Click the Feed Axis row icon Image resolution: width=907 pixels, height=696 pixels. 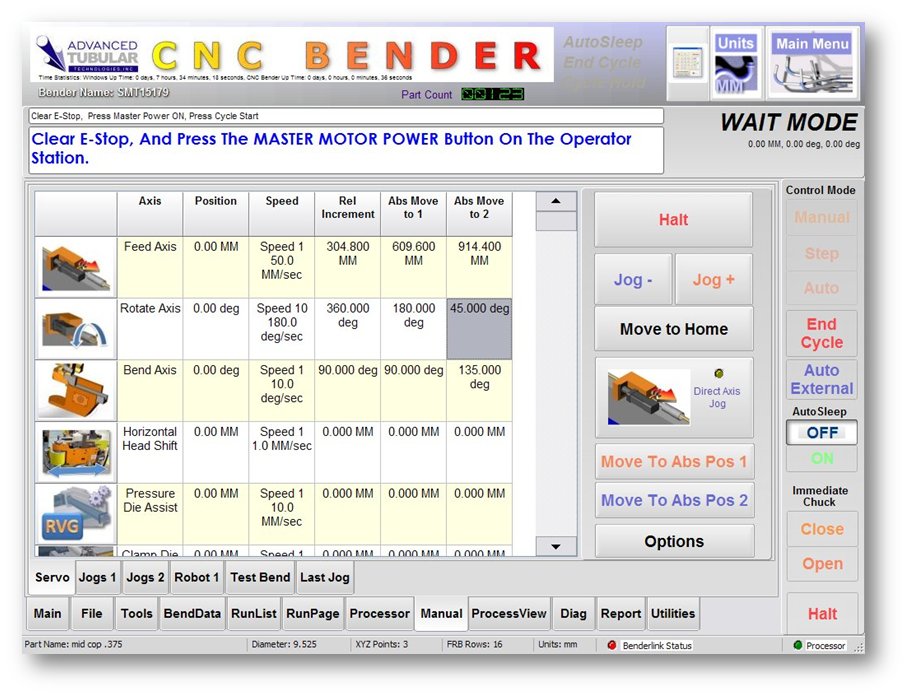point(76,267)
